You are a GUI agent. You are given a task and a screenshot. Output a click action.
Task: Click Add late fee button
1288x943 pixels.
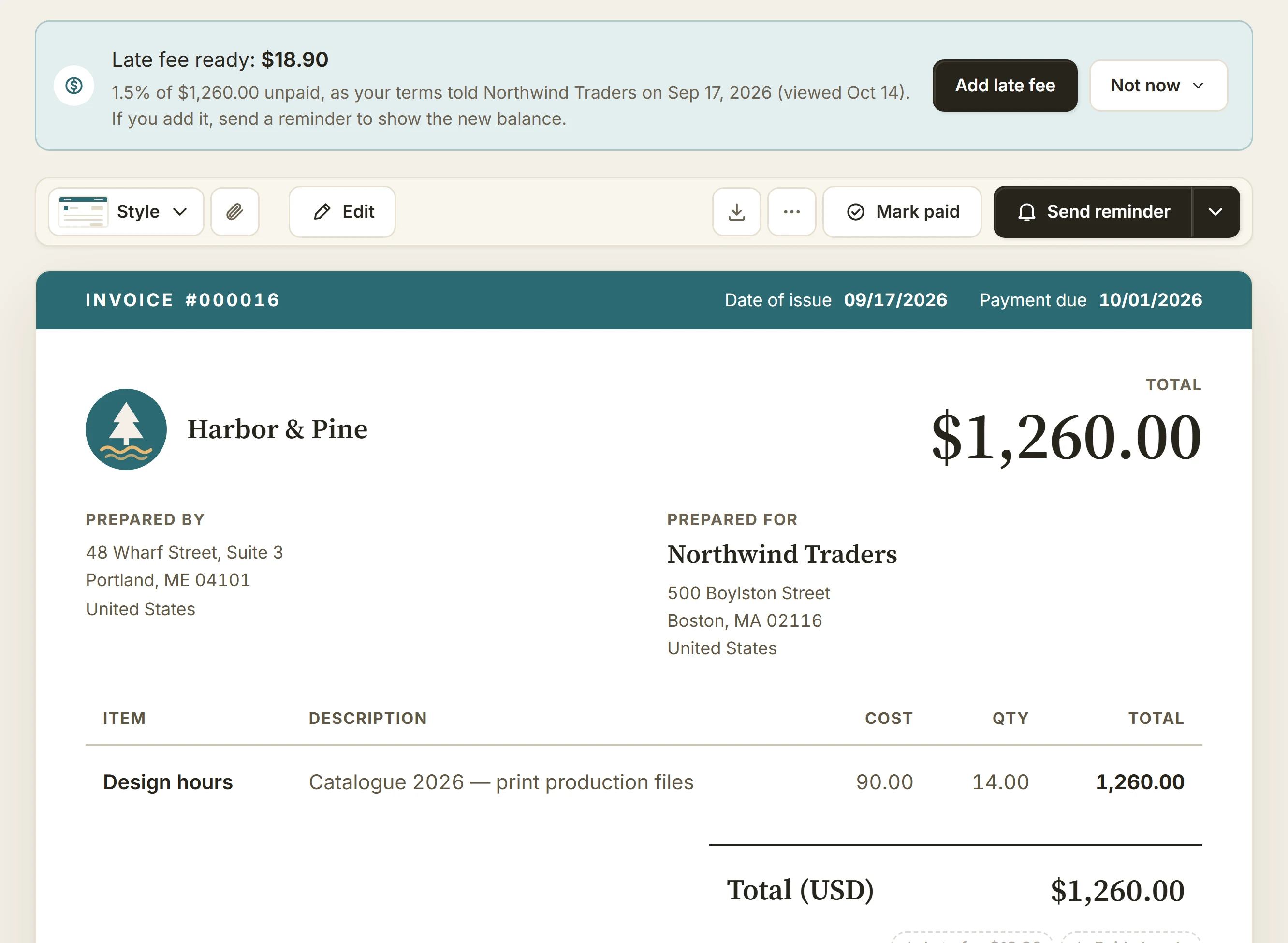1005,86
